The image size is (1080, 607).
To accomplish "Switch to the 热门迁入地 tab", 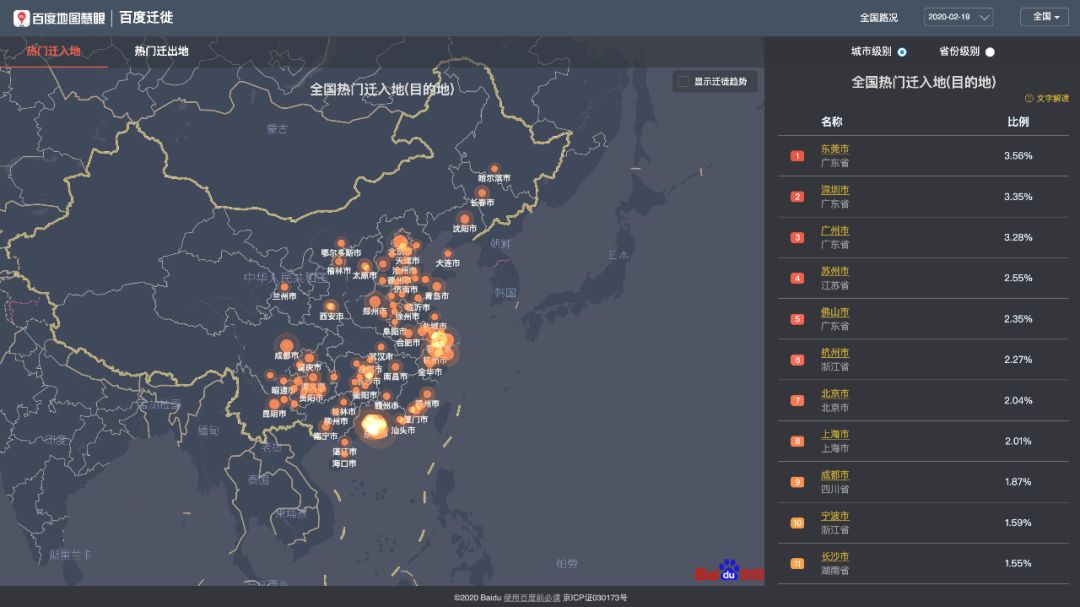I will (x=53, y=51).
